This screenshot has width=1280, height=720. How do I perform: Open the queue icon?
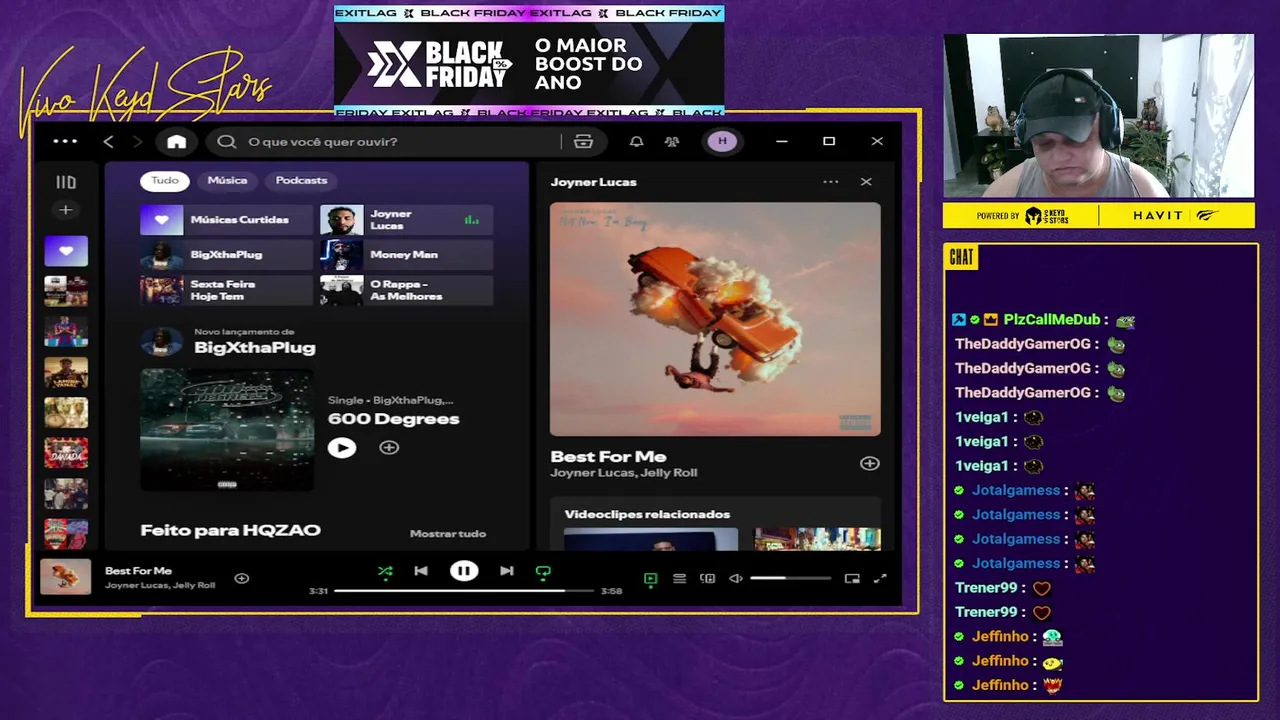(x=679, y=578)
